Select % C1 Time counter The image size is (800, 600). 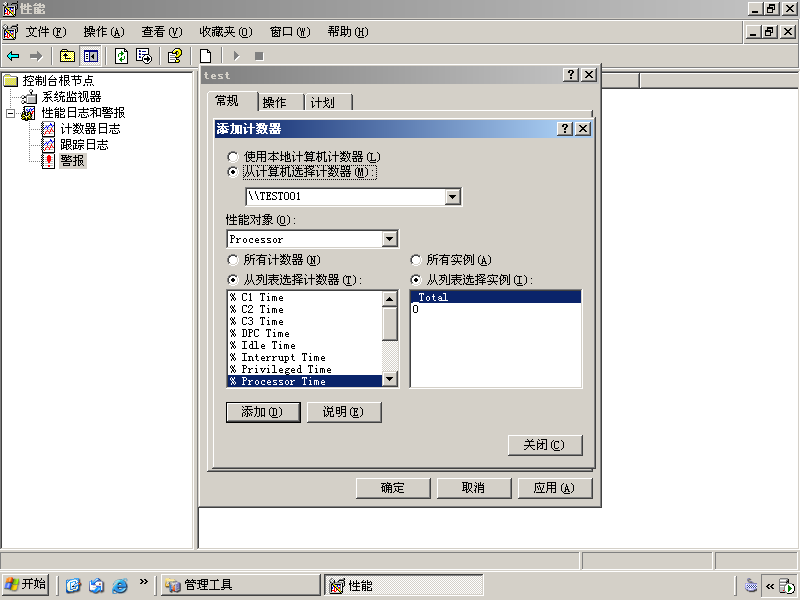[305, 297]
